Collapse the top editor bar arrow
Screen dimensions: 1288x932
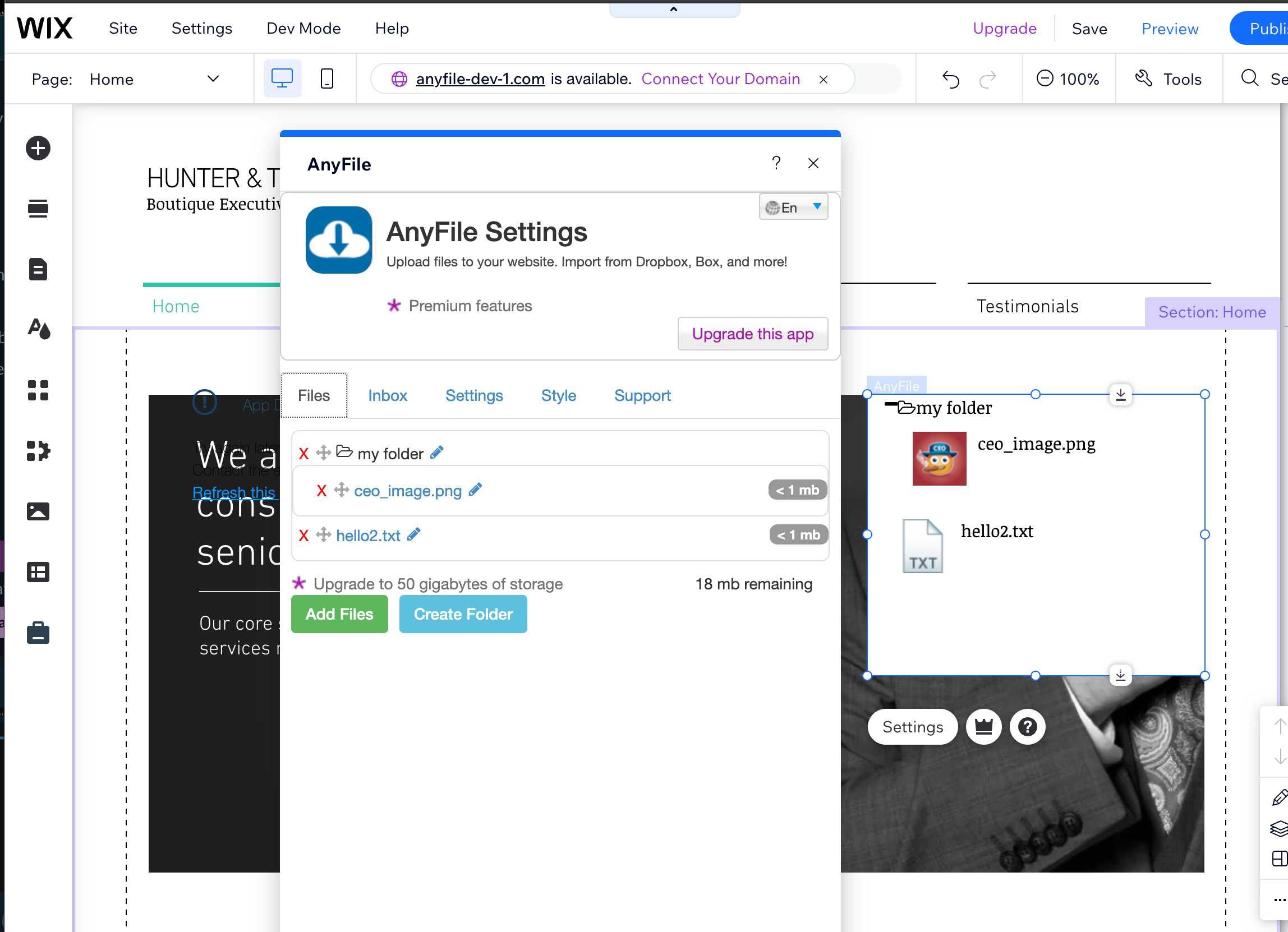(x=674, y=9)
